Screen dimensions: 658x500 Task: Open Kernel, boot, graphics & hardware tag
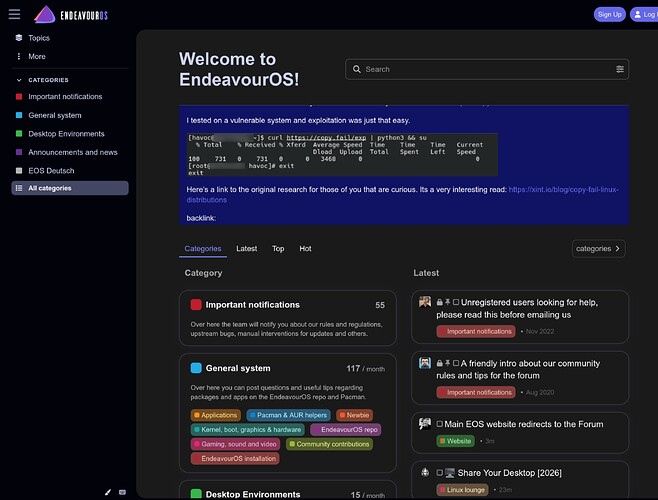[x=248, y=429]
